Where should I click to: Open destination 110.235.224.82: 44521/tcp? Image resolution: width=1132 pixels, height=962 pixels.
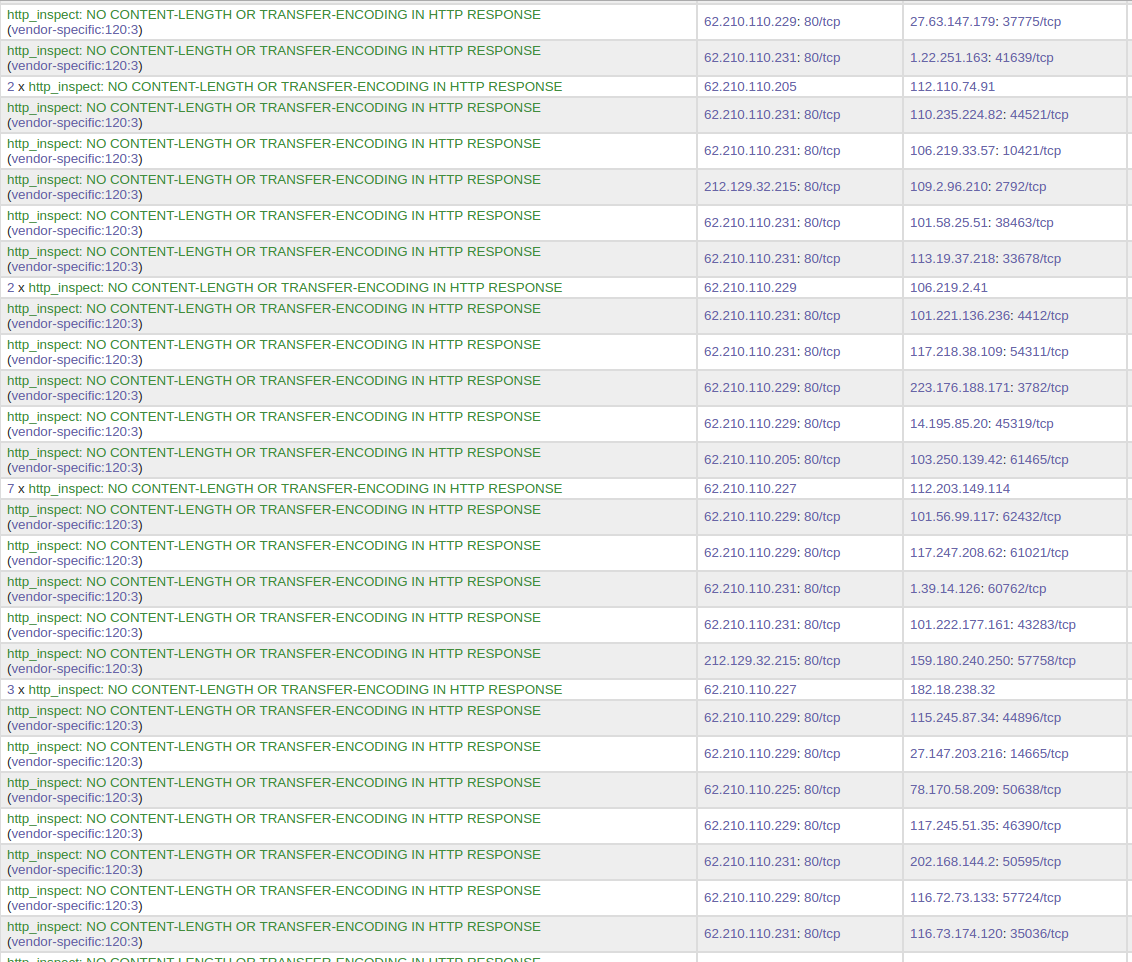coord(988,115)
